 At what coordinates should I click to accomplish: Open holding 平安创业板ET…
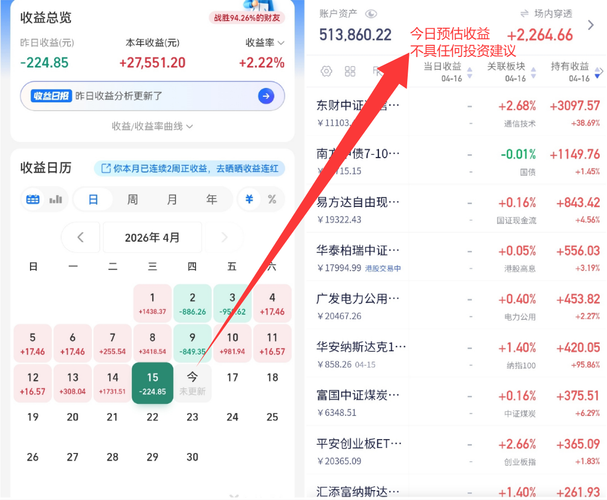pos(457,451)
